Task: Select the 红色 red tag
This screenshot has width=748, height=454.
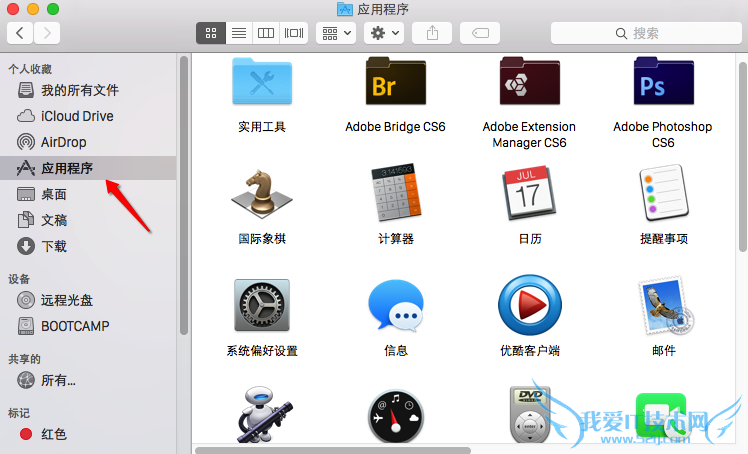Action: tap(88, 434)
